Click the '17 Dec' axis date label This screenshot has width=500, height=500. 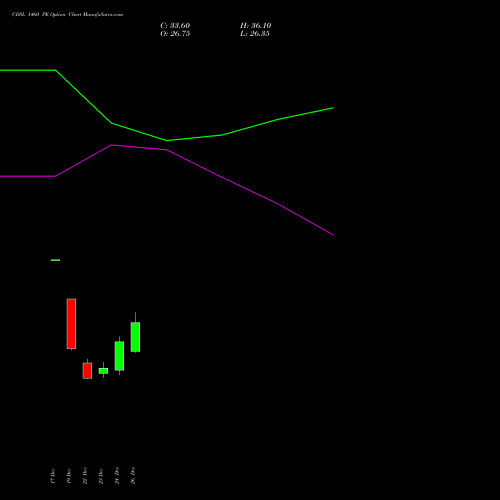click(53, 475)
